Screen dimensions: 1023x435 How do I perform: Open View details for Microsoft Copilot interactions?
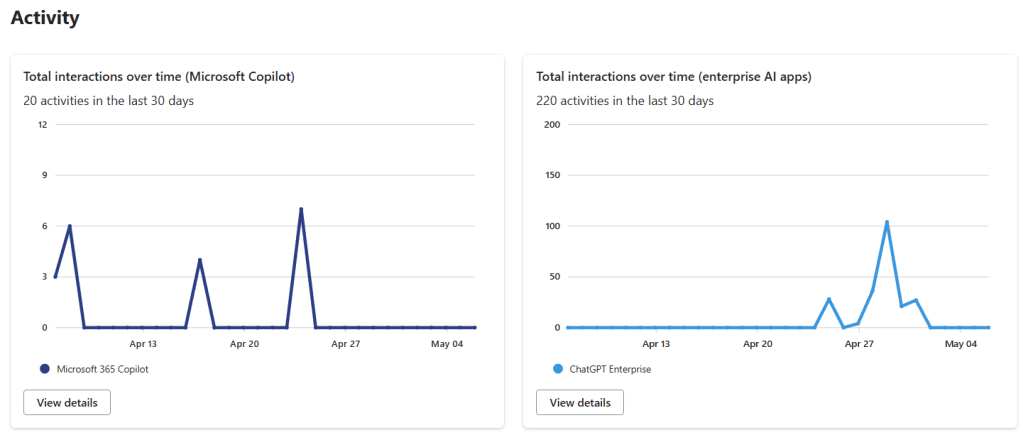pyautogui.click(x=67, y=402)
